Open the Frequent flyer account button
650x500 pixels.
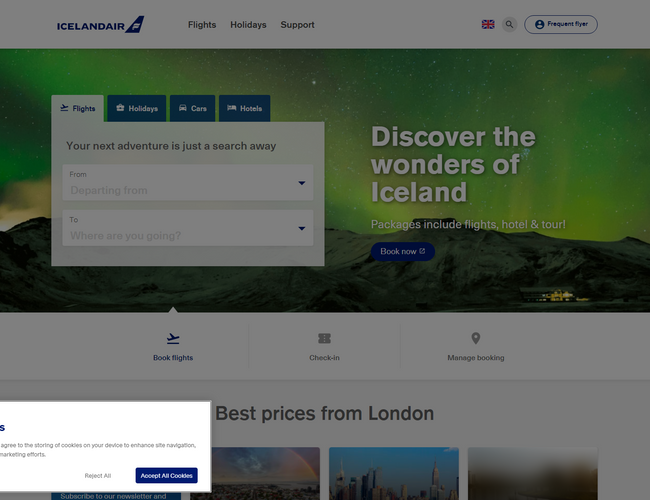(x=560, y=24)
